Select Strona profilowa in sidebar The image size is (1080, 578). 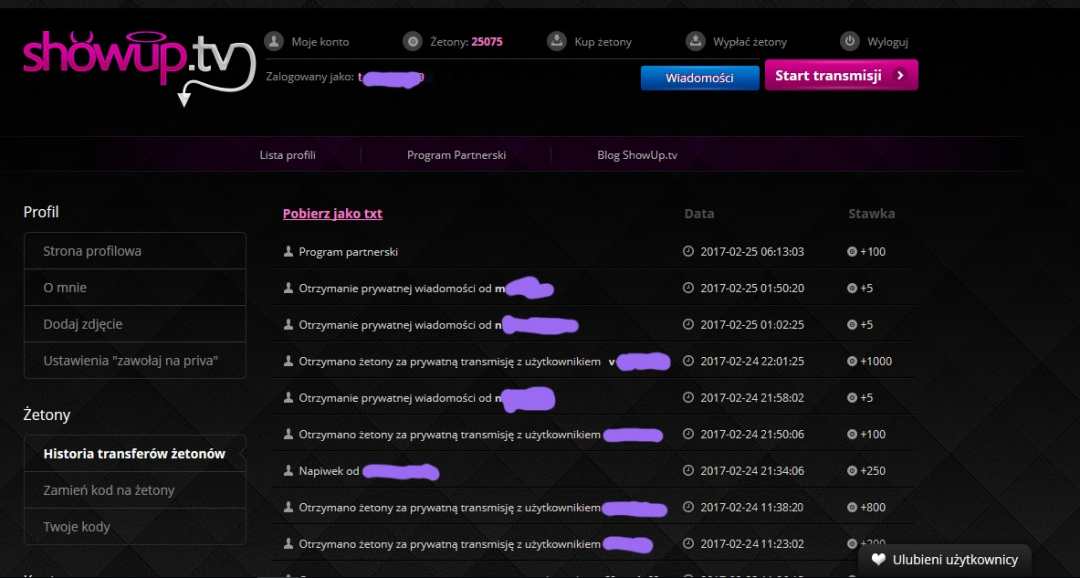pos(92,251)
